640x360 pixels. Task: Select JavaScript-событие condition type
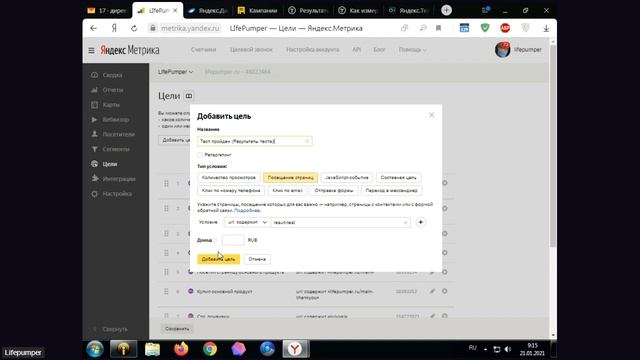pyautogui.click(x=347, y=178)
